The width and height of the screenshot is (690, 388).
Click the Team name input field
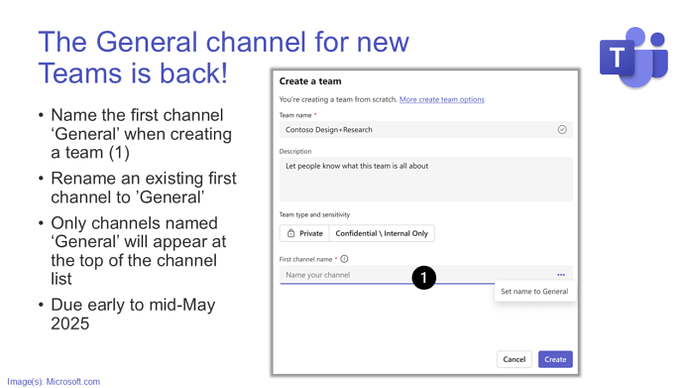(x=426, y=129)
